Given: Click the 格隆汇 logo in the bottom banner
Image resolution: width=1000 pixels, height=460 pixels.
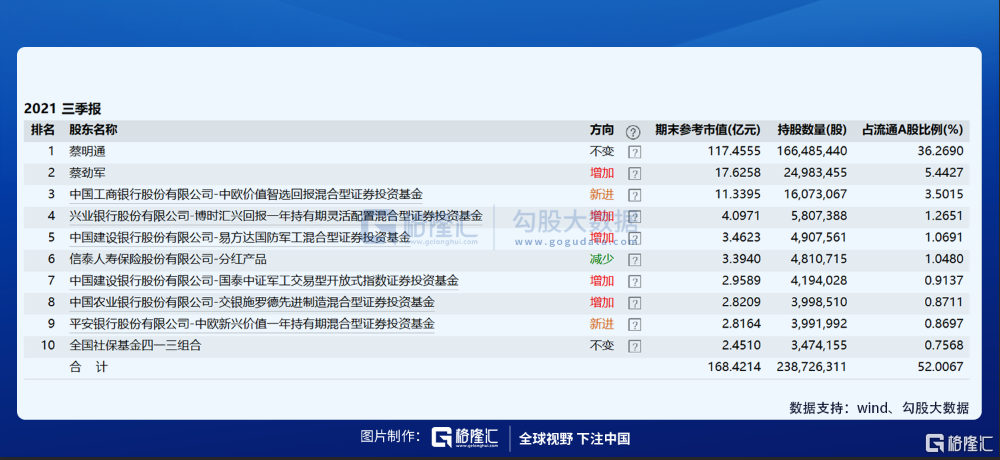Looking at the screenshot, I should point(464,438).
